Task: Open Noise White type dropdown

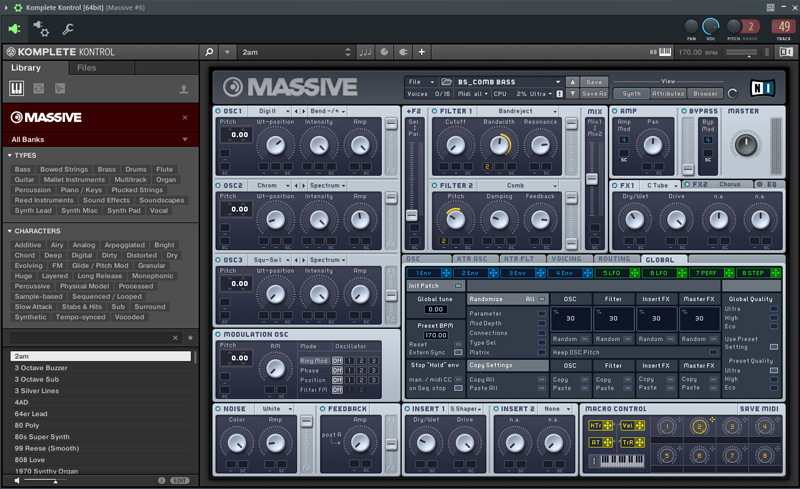Action: (x=276, y=409)
